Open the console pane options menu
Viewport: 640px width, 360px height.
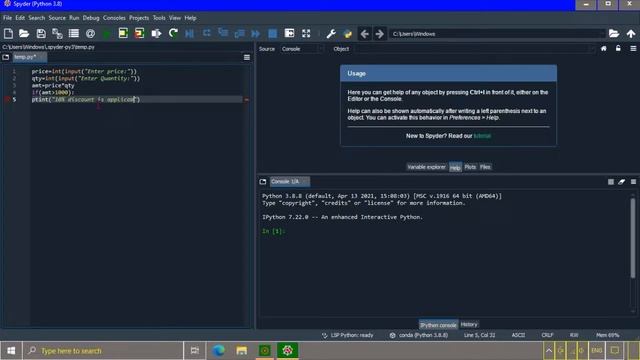633,182
